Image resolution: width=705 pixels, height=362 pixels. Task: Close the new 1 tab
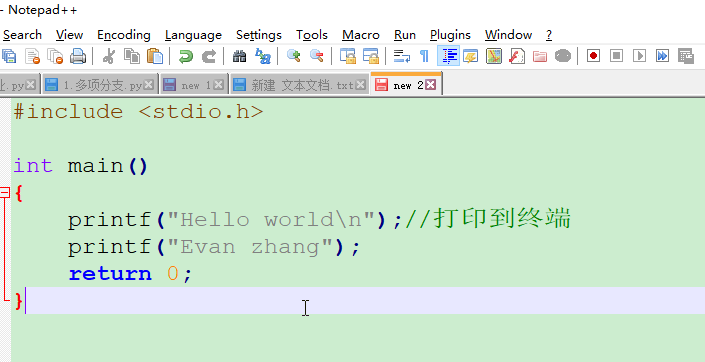click(x=219, y=85)
